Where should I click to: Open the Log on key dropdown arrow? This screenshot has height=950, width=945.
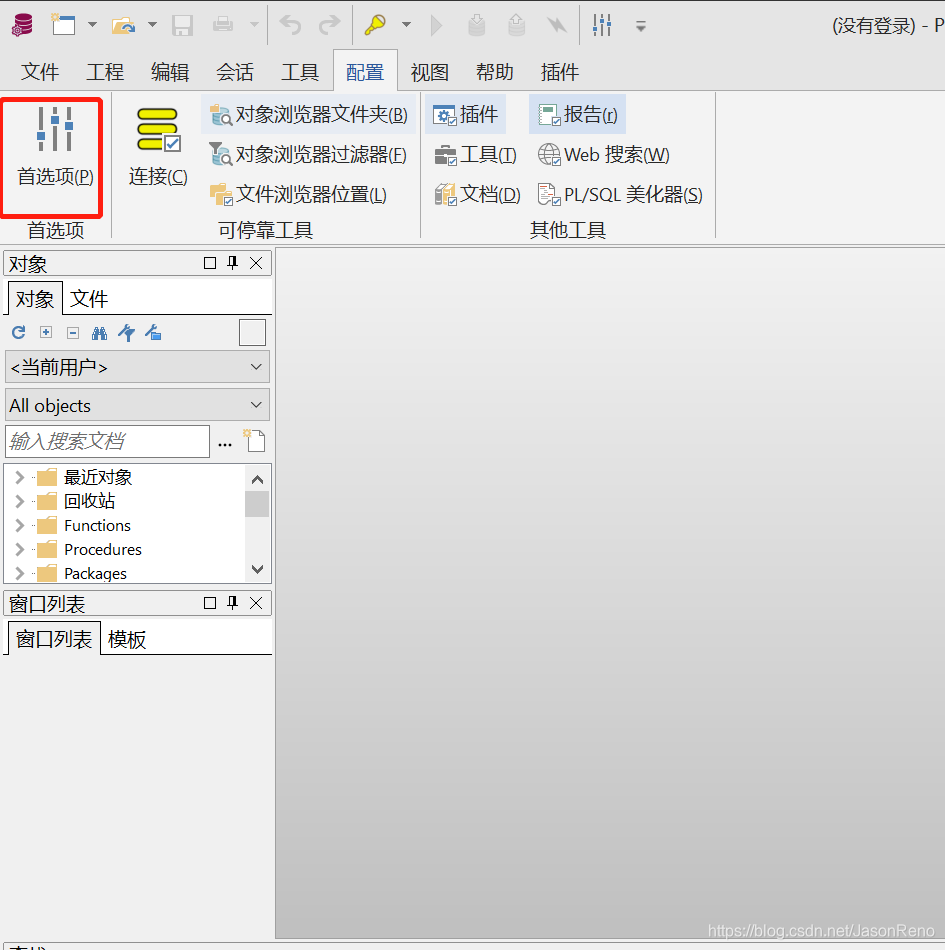[406, 25]
